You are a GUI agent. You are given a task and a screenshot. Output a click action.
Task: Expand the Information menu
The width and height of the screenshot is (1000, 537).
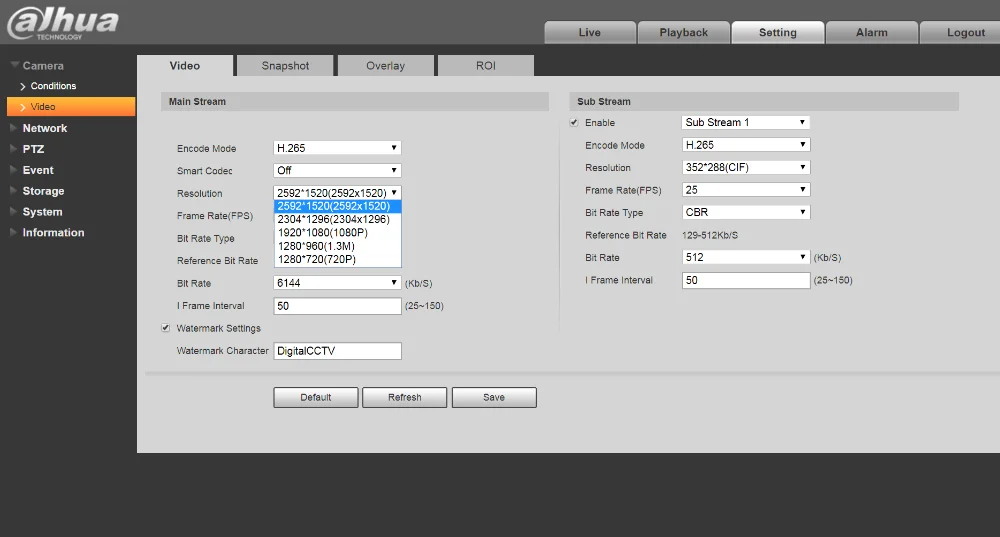pyautogui.click(x=53, y=233)
